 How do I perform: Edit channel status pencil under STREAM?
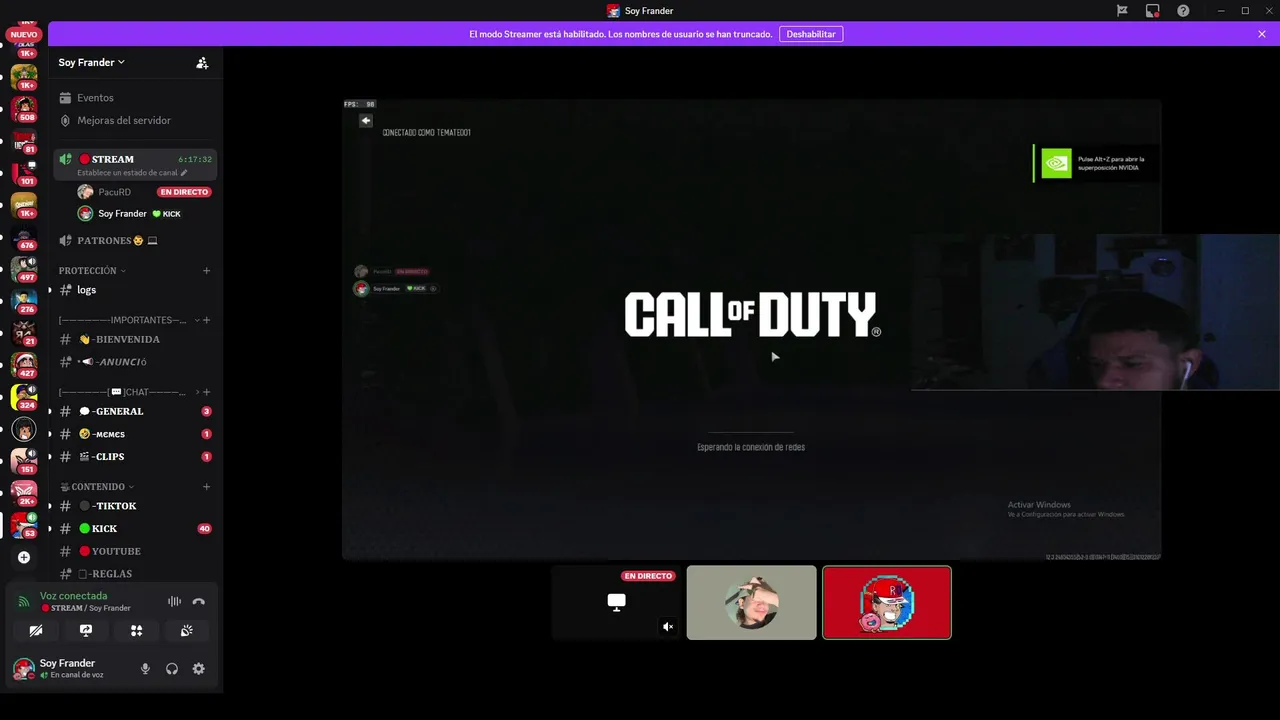point(184,173)
